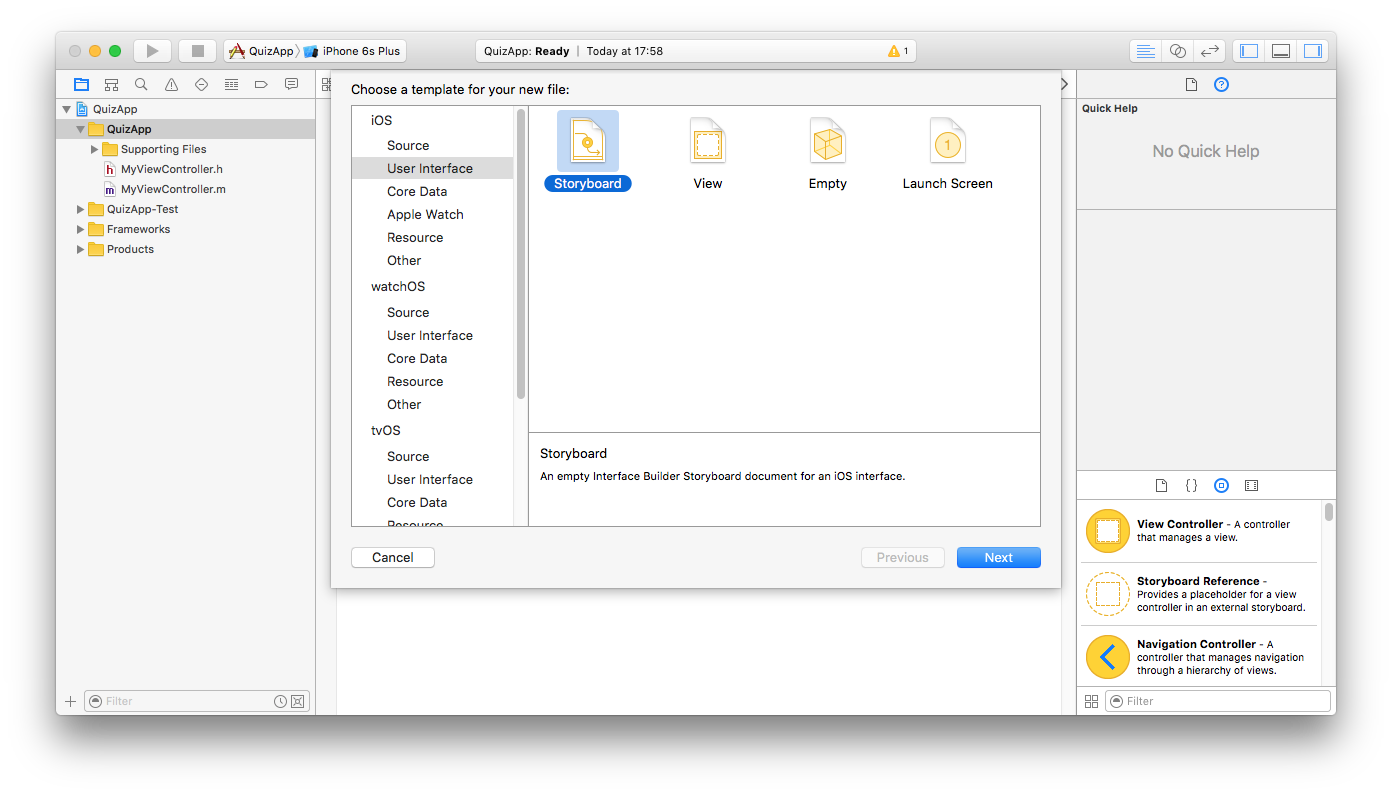Toggle the Navigator panel

(1249, 51)
